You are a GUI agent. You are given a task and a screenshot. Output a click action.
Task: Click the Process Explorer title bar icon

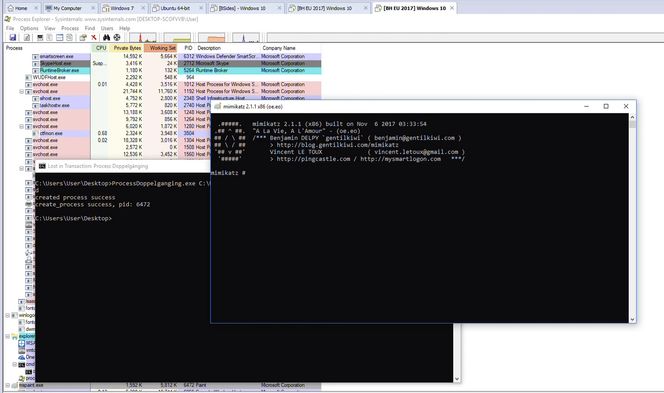[x=7, y=19]
